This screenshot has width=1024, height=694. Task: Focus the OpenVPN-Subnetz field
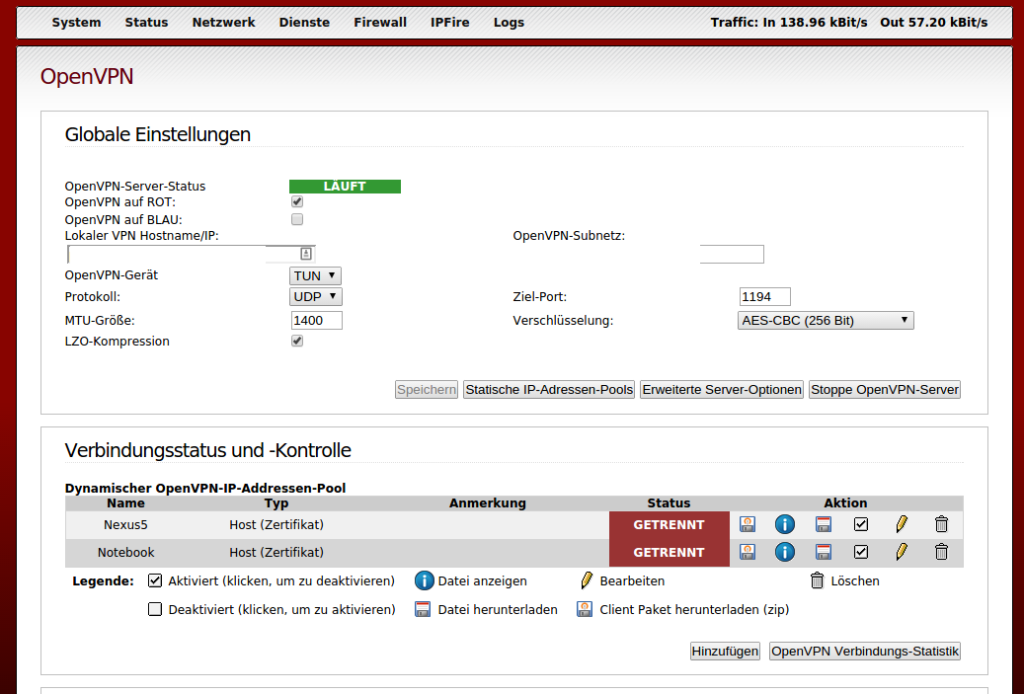click(731, 254)
